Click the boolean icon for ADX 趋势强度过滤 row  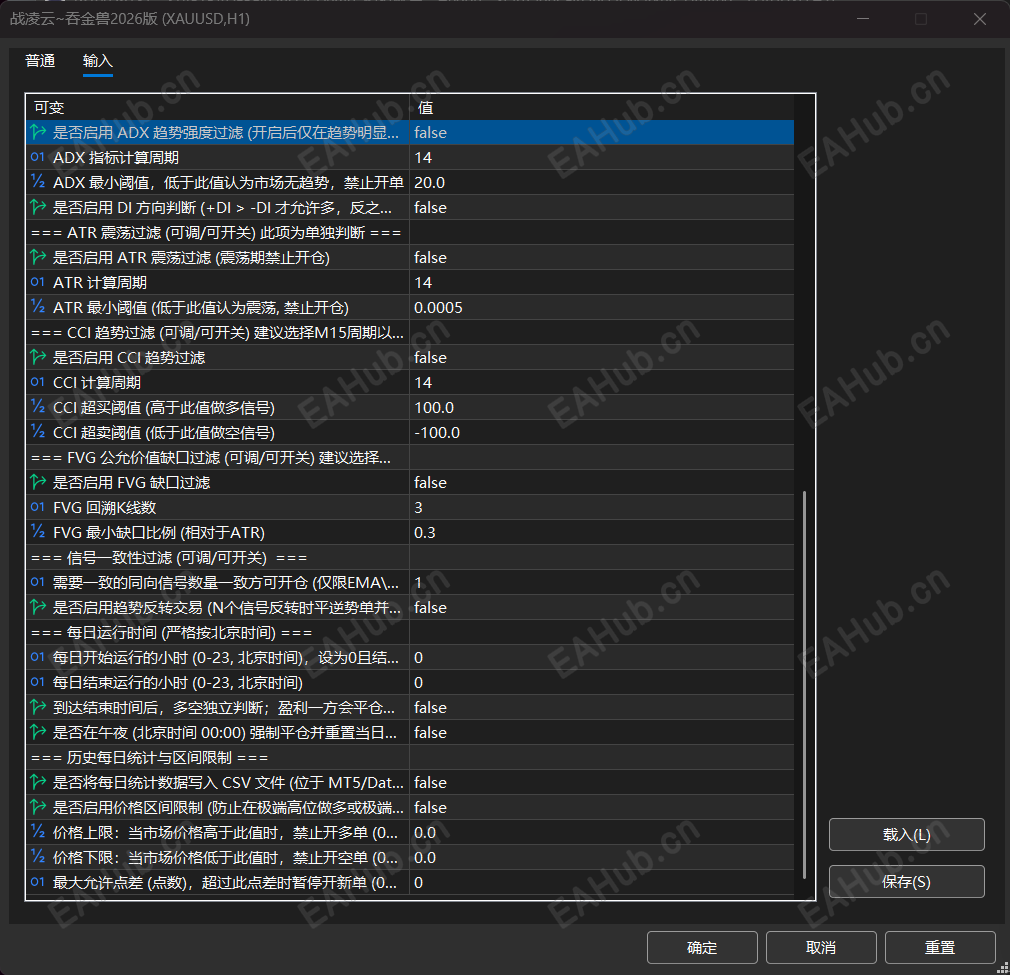point(38,133)
